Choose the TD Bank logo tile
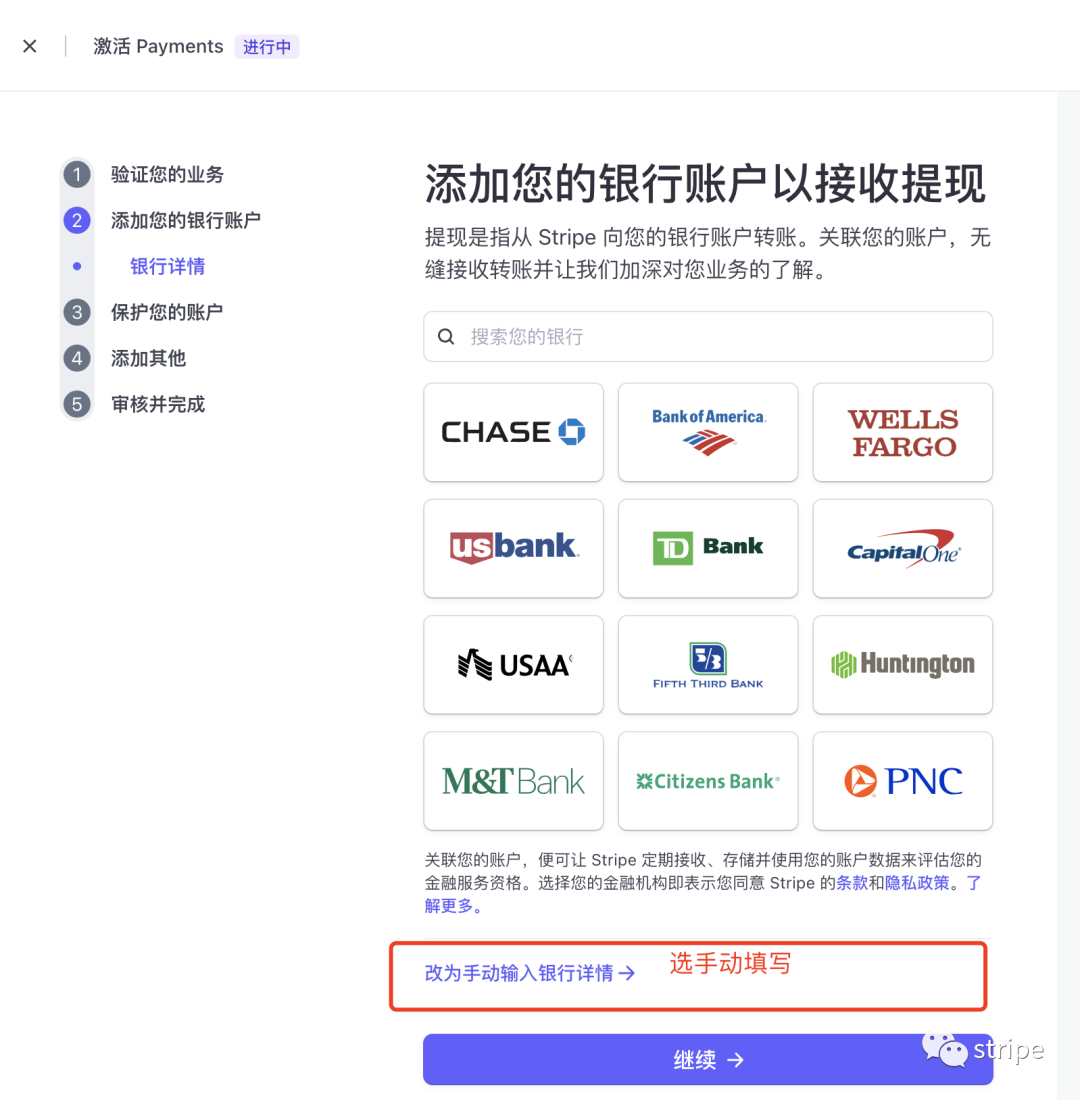Screen dimensions: 1080x1100 [x=707, y=549]
